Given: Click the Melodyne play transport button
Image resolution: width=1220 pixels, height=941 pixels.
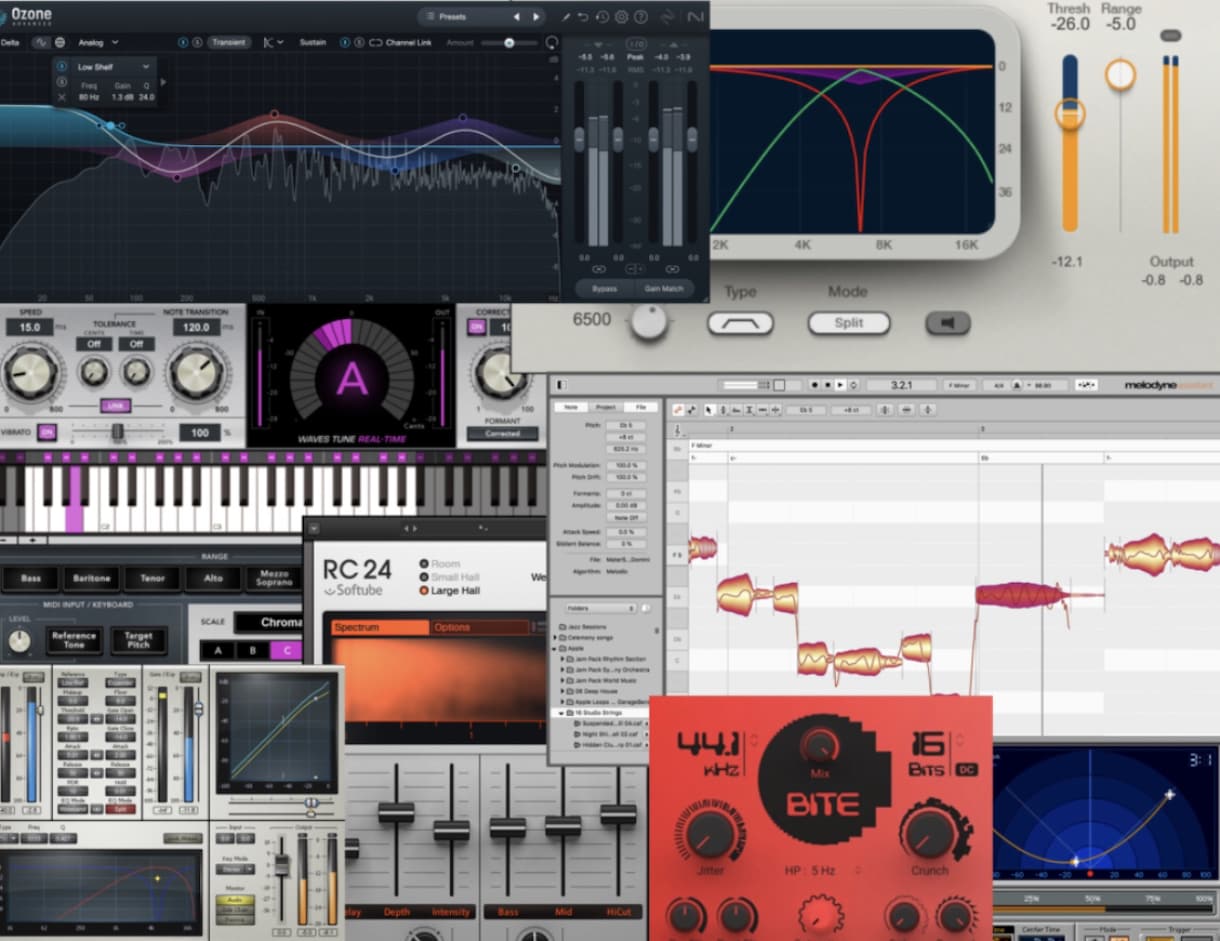Looking at the screenshot, I should [x=840, y=384].
